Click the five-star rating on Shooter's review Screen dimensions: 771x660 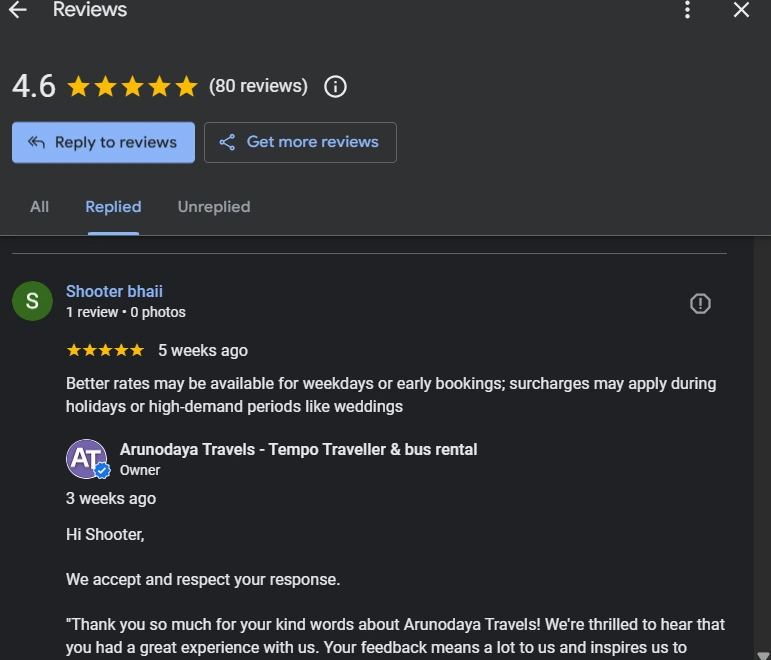click(105, 350)
